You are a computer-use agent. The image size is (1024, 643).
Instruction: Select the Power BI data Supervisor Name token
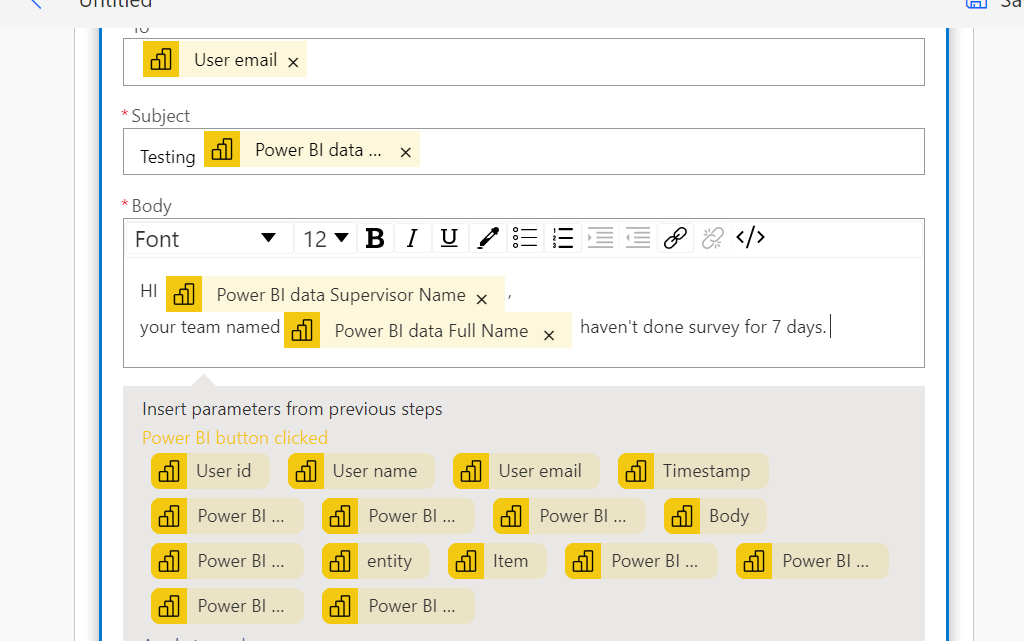[x=335, y=294]
